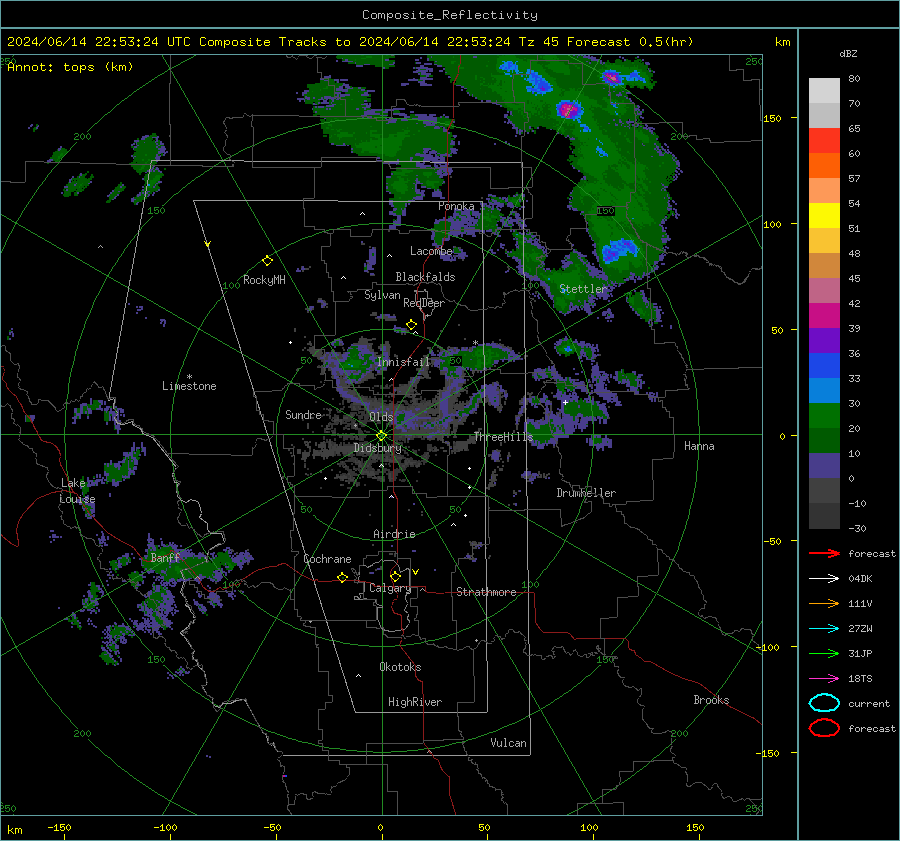This screenshot has width=900, height=841.
Task: Click the yellow diamond marker below Cochrane
Action: pyautogui.click(x=343, y=577)
